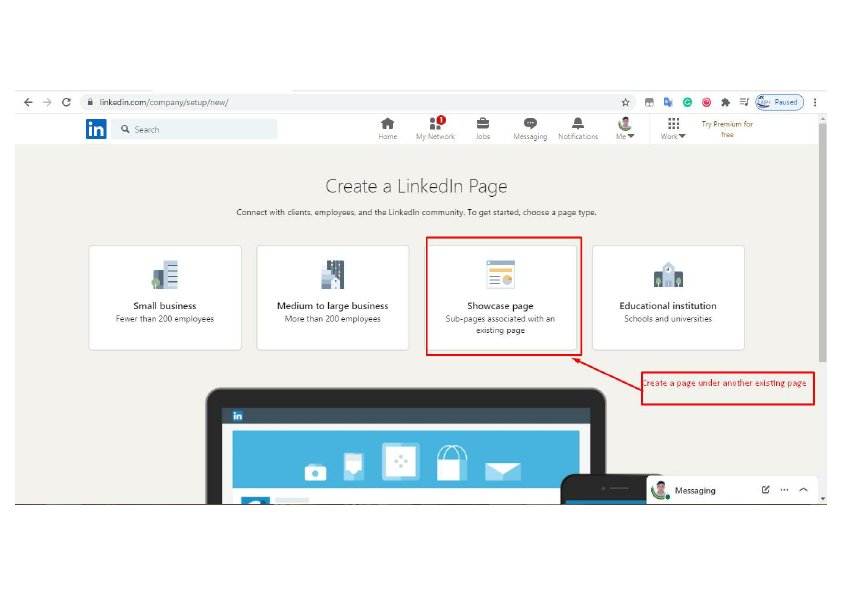Choose the Showcase page option
Viewport: 842px width, 595px height.
tap(500, 298)
